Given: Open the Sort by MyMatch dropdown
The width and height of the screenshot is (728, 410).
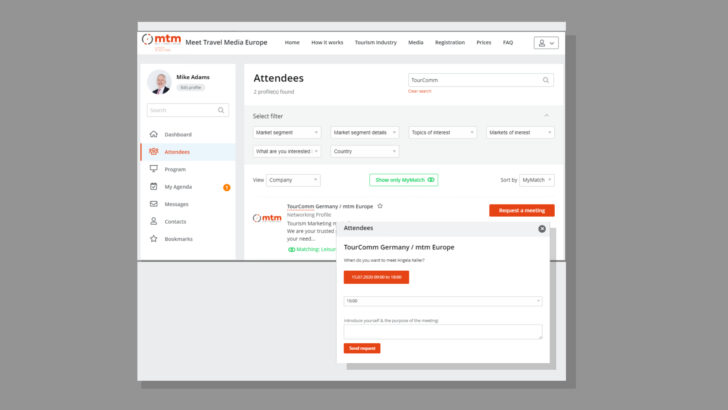Looking at the screenshot, I should click(x=537, y=180).
